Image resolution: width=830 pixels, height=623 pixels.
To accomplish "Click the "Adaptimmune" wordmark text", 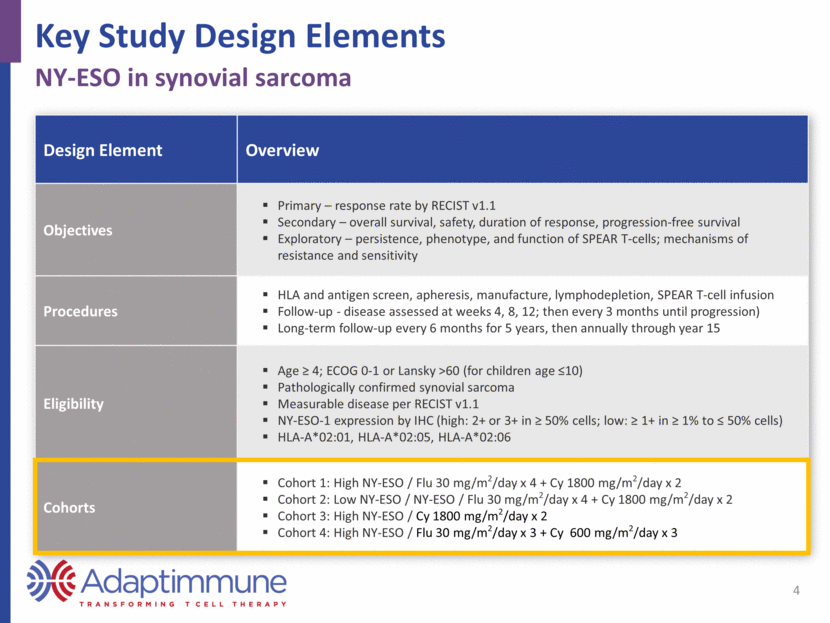I will (184, 582).
